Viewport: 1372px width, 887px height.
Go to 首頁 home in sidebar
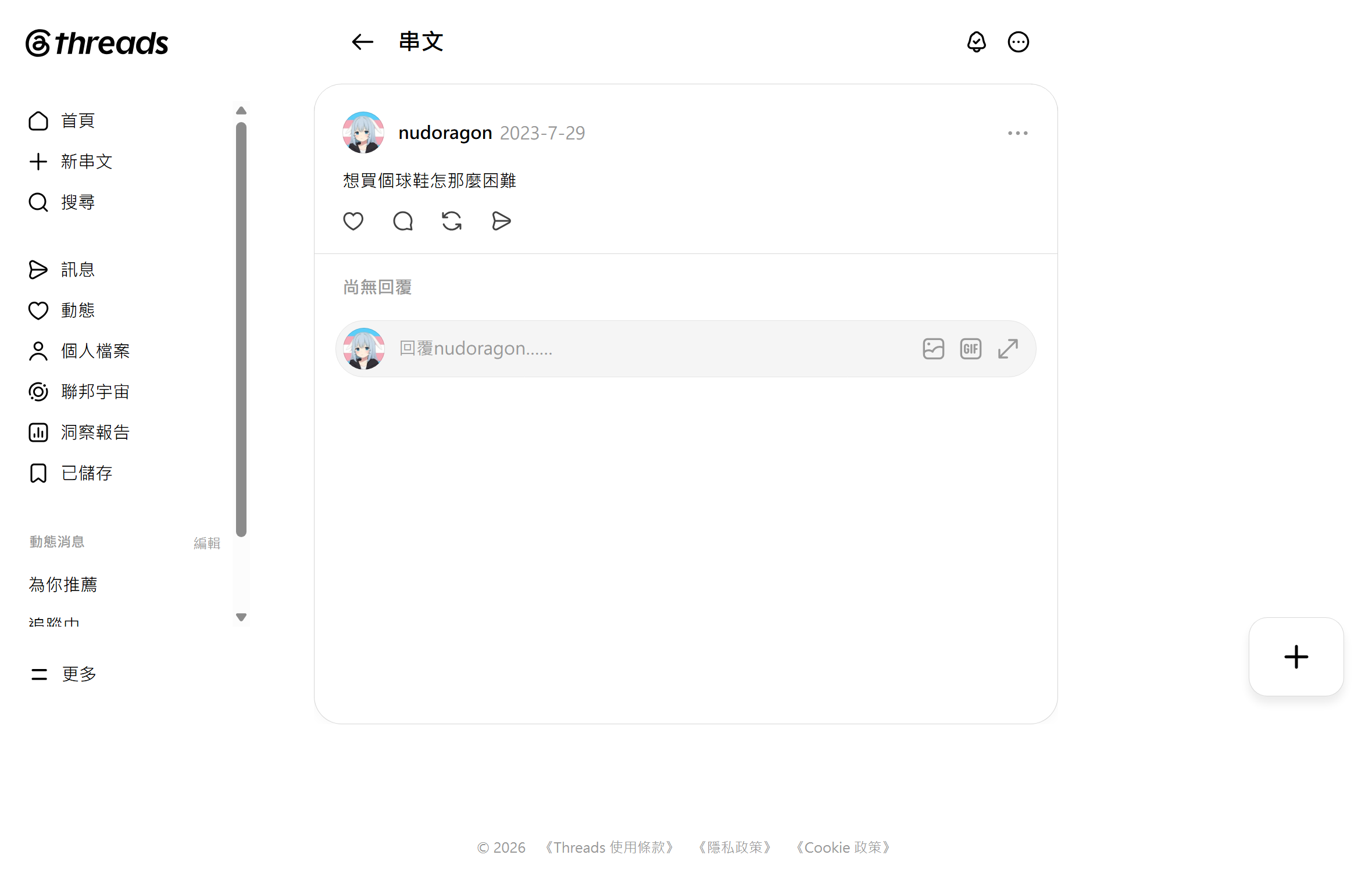click(62, 121)
